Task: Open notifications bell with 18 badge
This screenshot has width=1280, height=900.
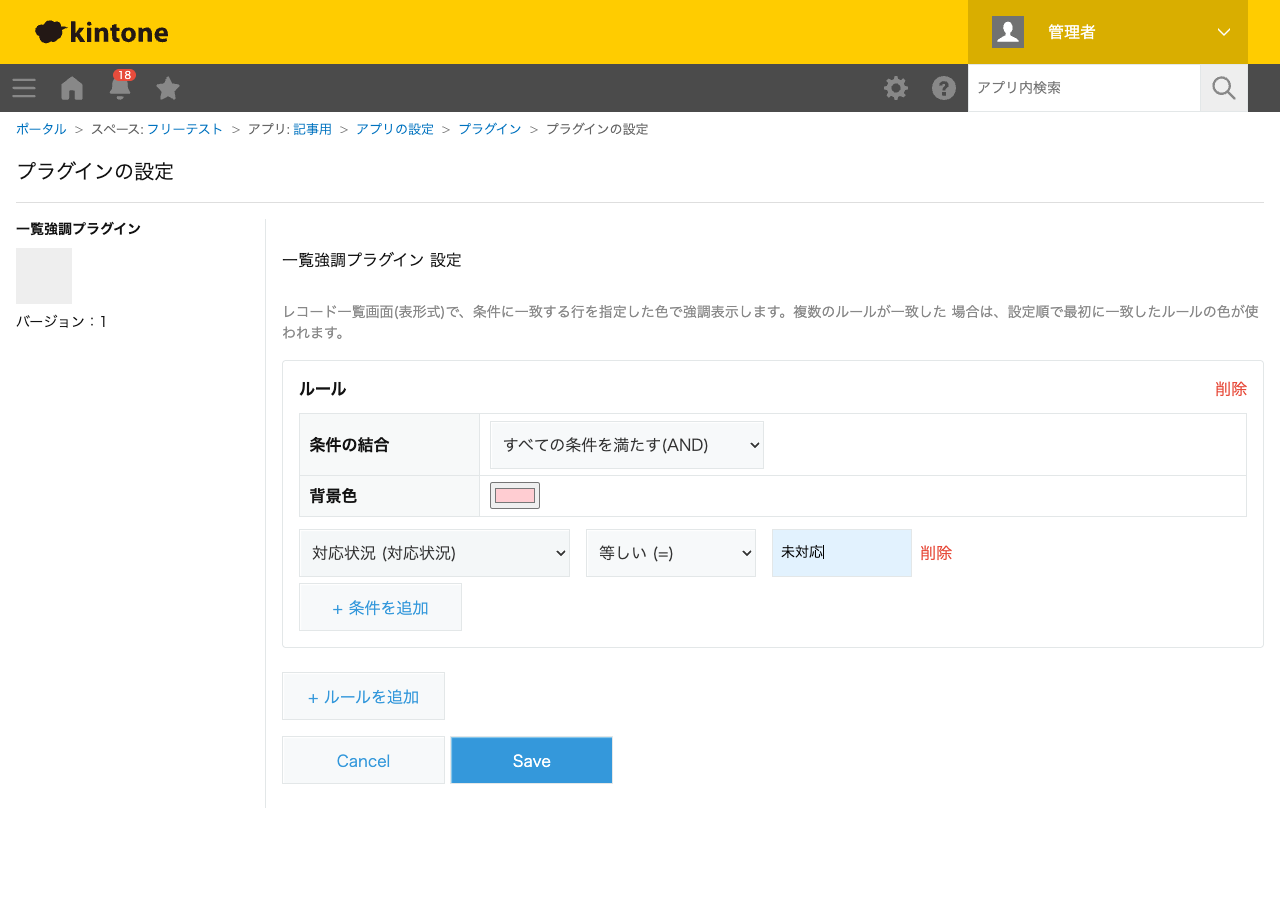Action: (120, 86)
